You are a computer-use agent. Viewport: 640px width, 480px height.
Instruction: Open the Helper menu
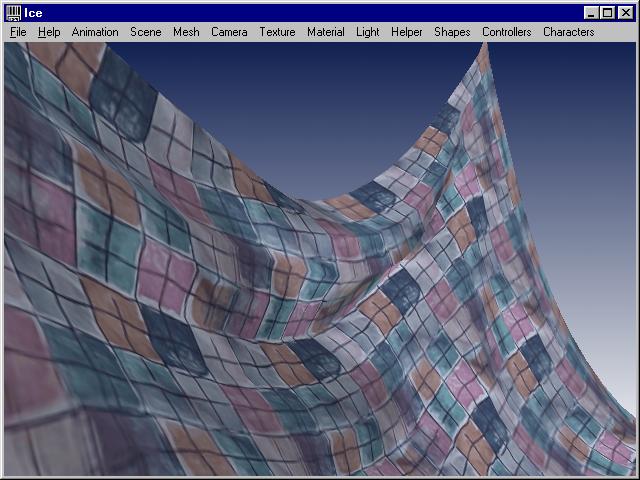click(407, 32)
